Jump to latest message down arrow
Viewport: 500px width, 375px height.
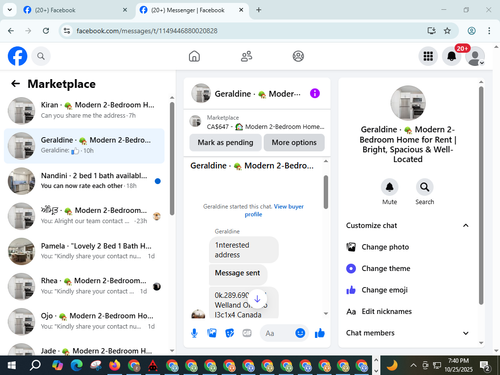click(257, 299)
